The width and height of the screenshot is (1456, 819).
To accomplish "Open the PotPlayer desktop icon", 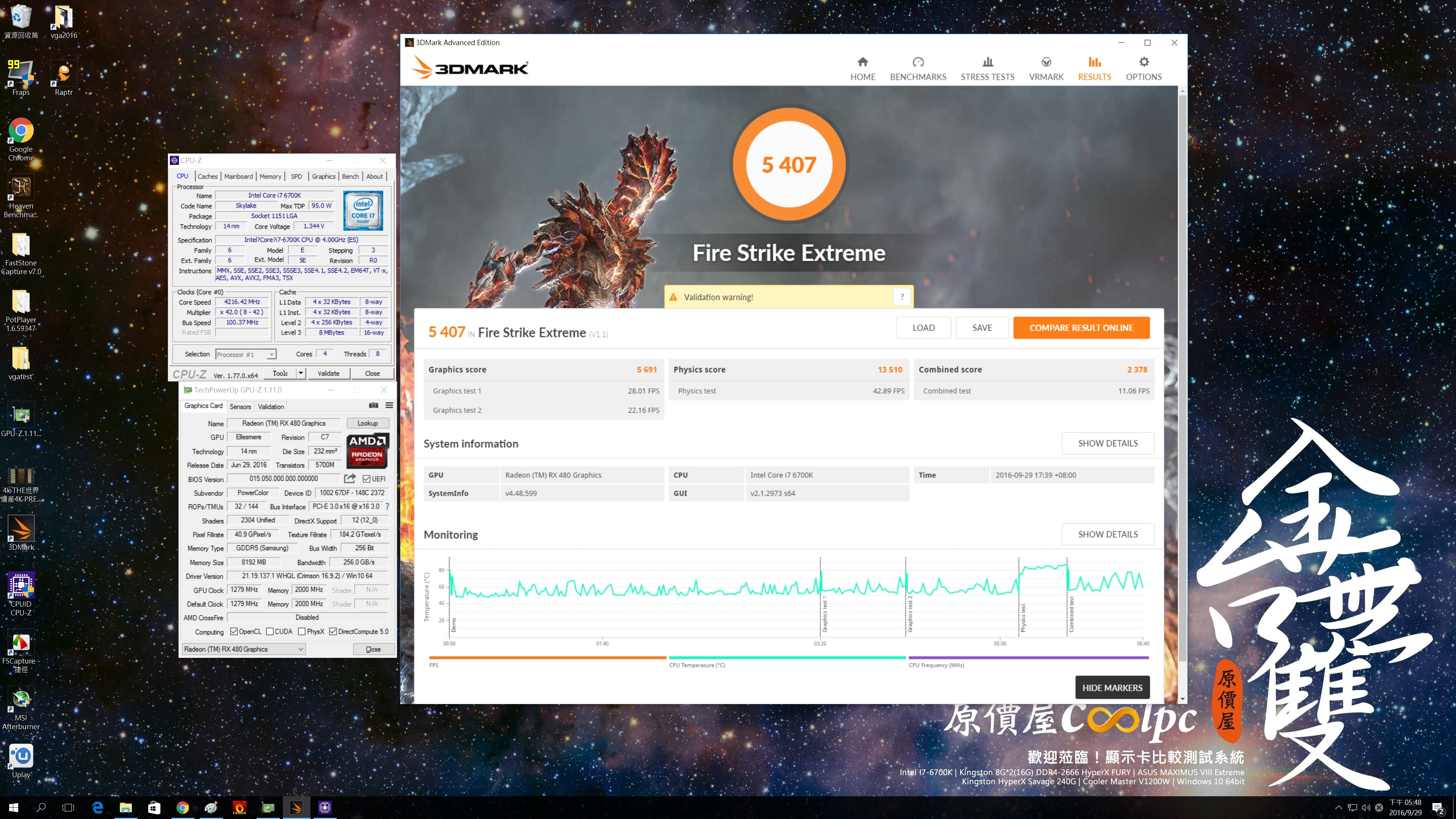I will click(21, 310).
